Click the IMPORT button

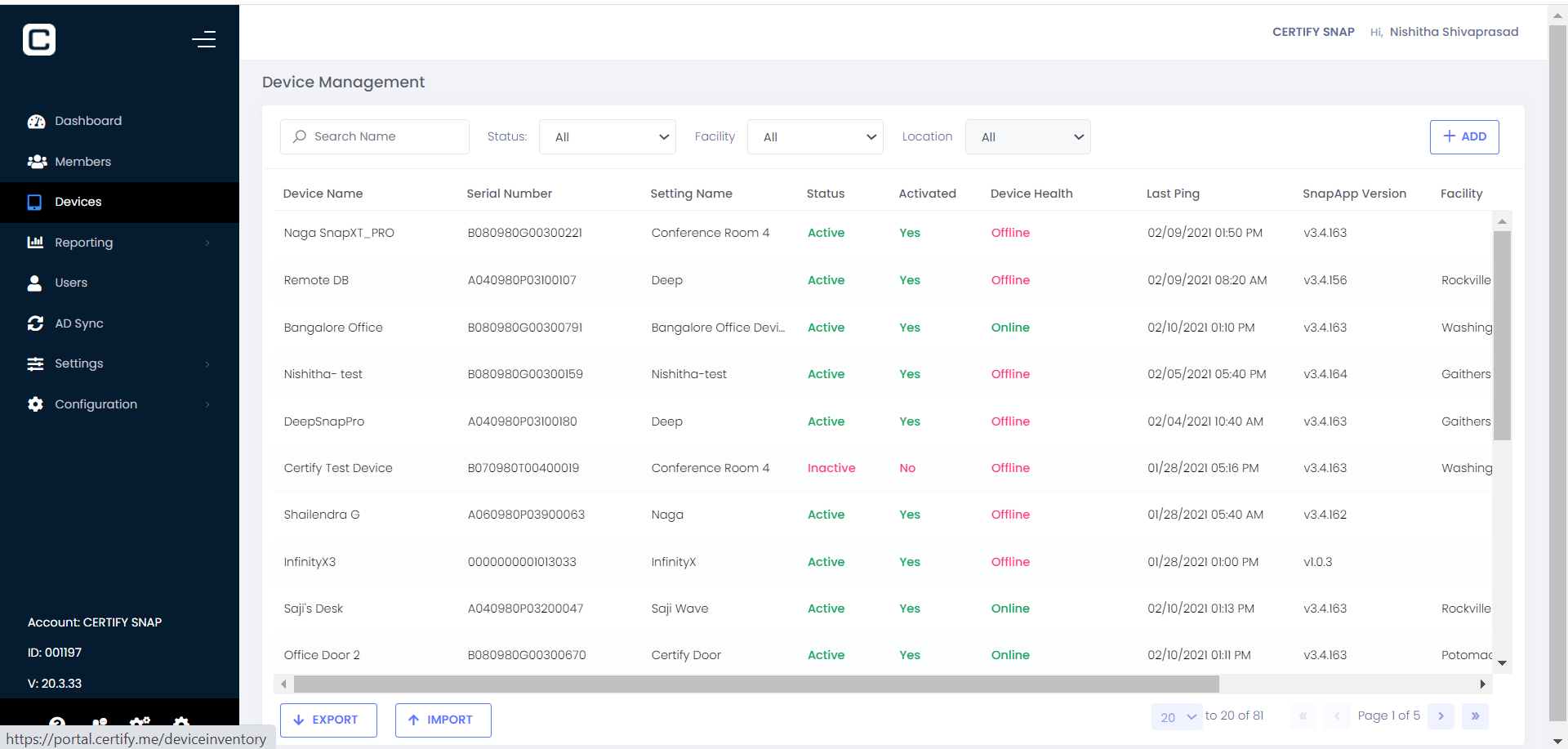point(443,720)
